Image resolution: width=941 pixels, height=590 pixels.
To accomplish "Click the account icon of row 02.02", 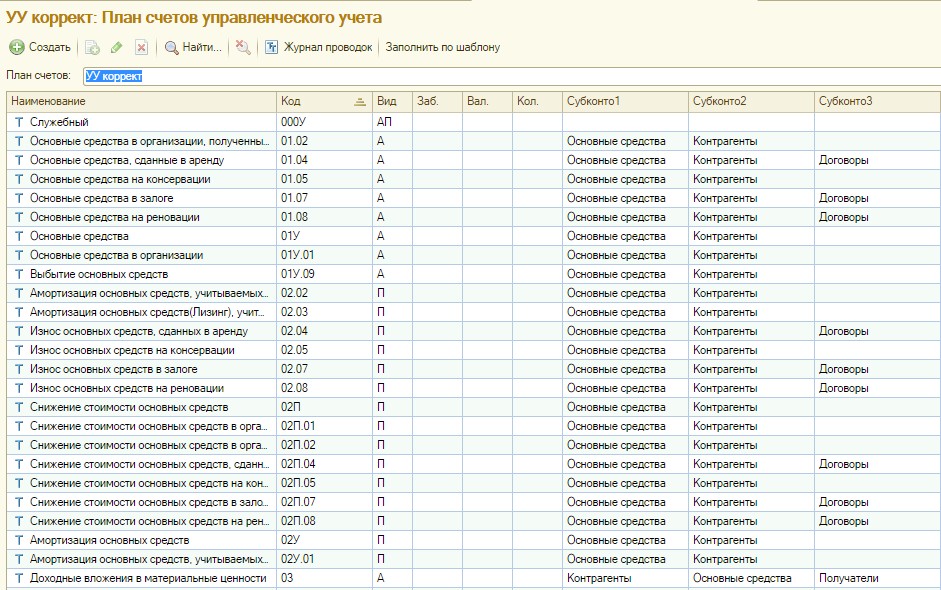I will click(x=19, y=293).
